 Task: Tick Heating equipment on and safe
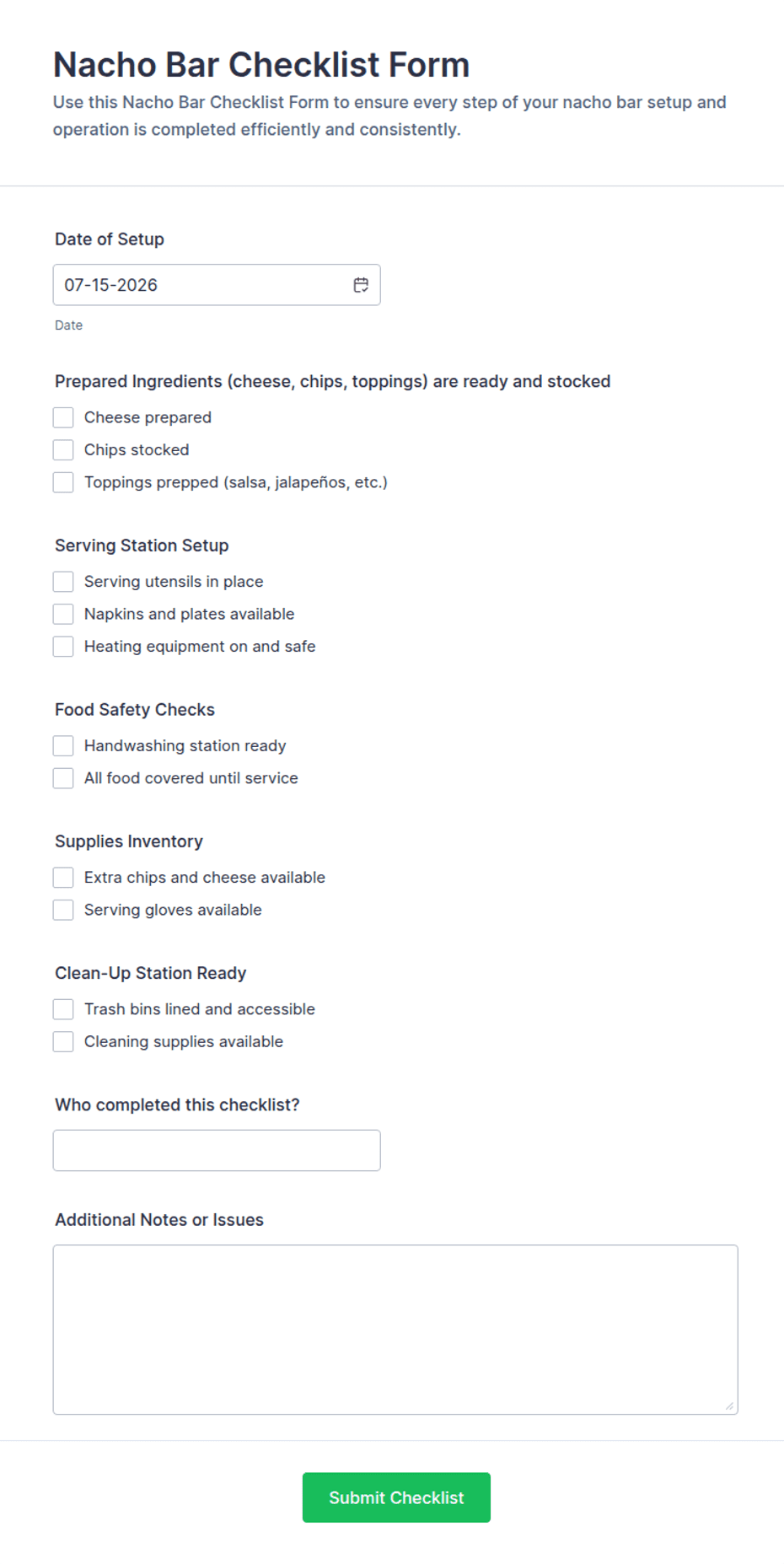click(63, 647)
